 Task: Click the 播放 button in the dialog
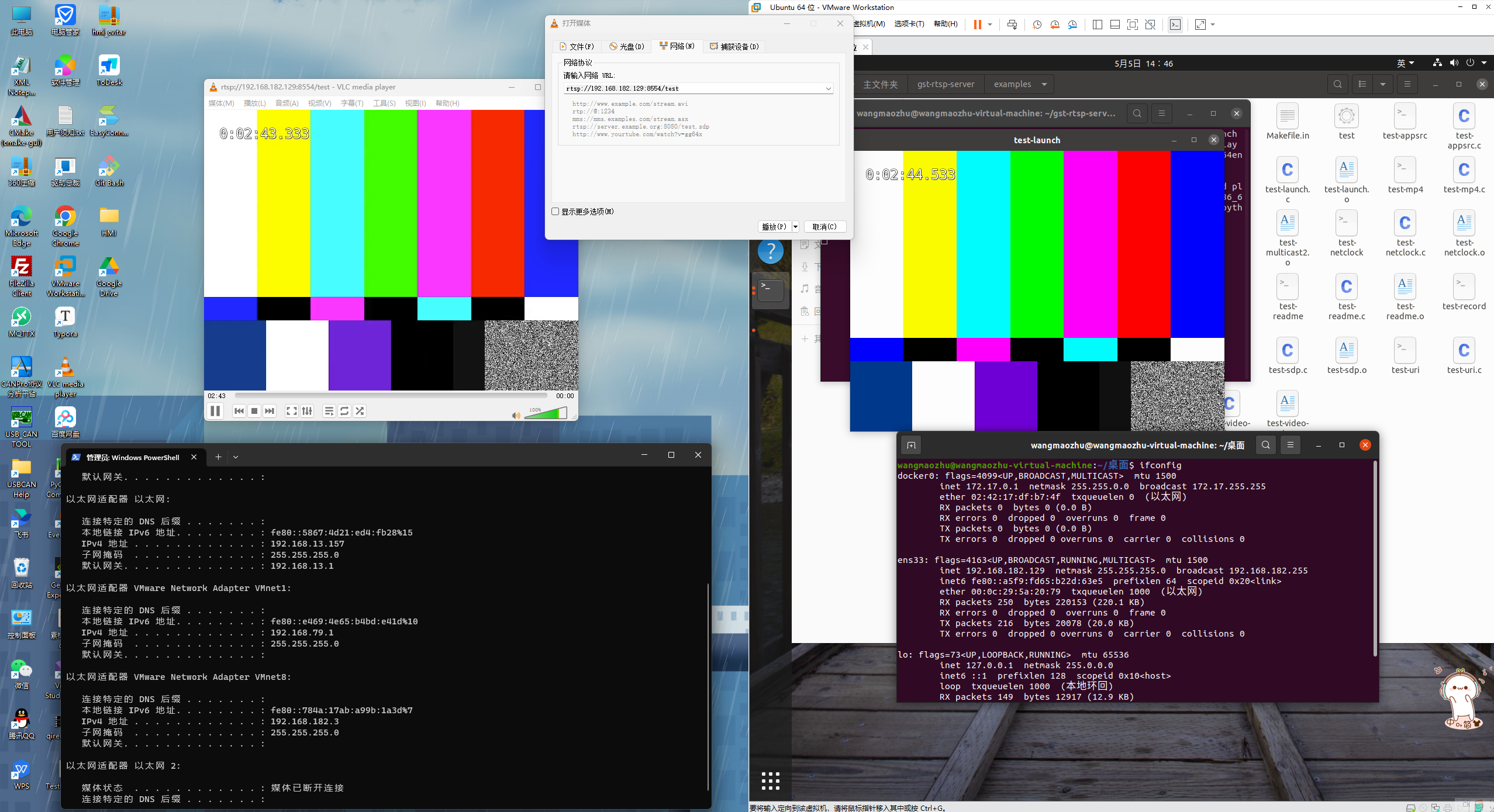[774, 227]
